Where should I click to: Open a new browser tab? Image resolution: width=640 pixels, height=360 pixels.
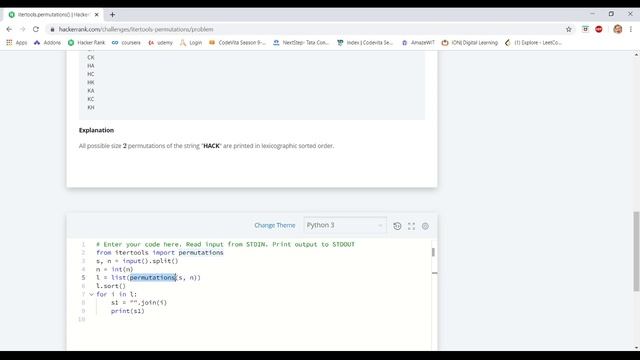tap(112, 15)
